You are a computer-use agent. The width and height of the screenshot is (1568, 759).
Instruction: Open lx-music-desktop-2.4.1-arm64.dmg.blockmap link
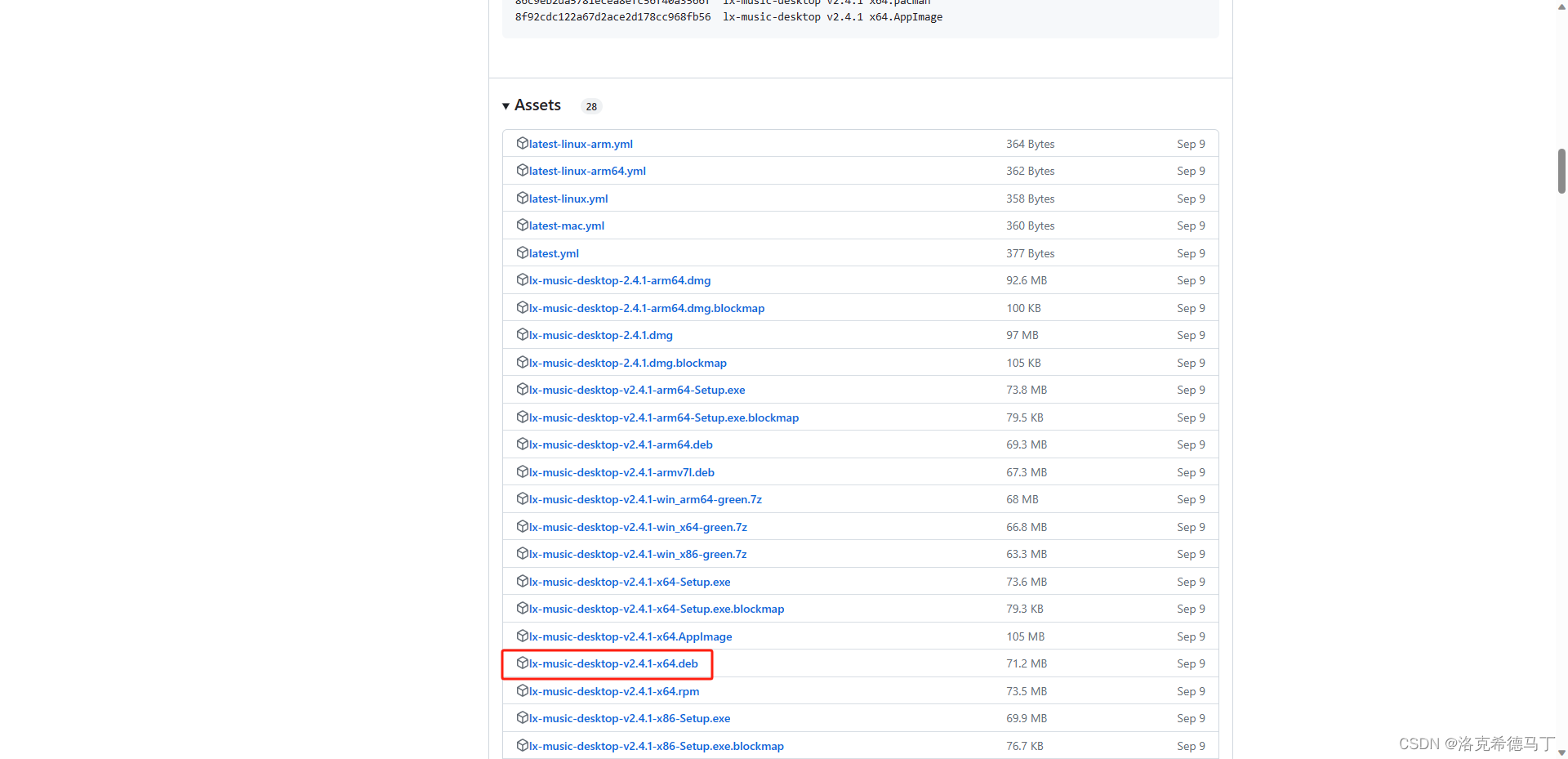(647, 308)
